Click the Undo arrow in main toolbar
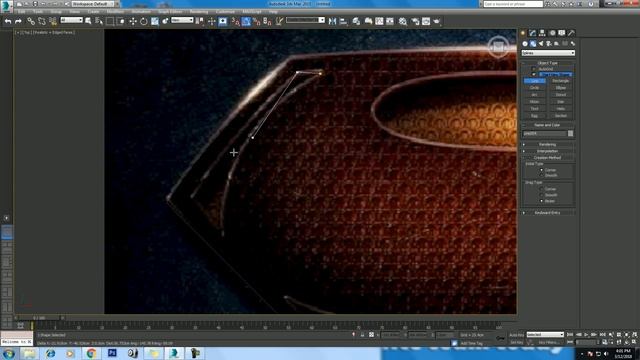This screenshot has width=640, height=360. click(8, 21)
